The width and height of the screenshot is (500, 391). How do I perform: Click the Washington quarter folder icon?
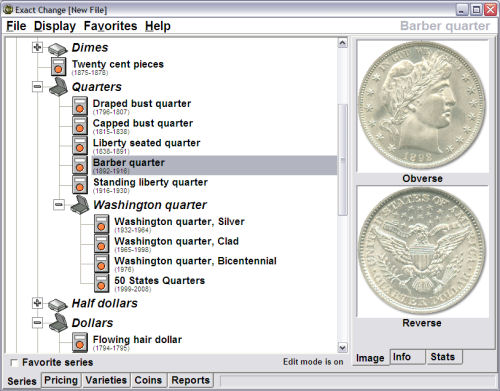pos(80,205)
